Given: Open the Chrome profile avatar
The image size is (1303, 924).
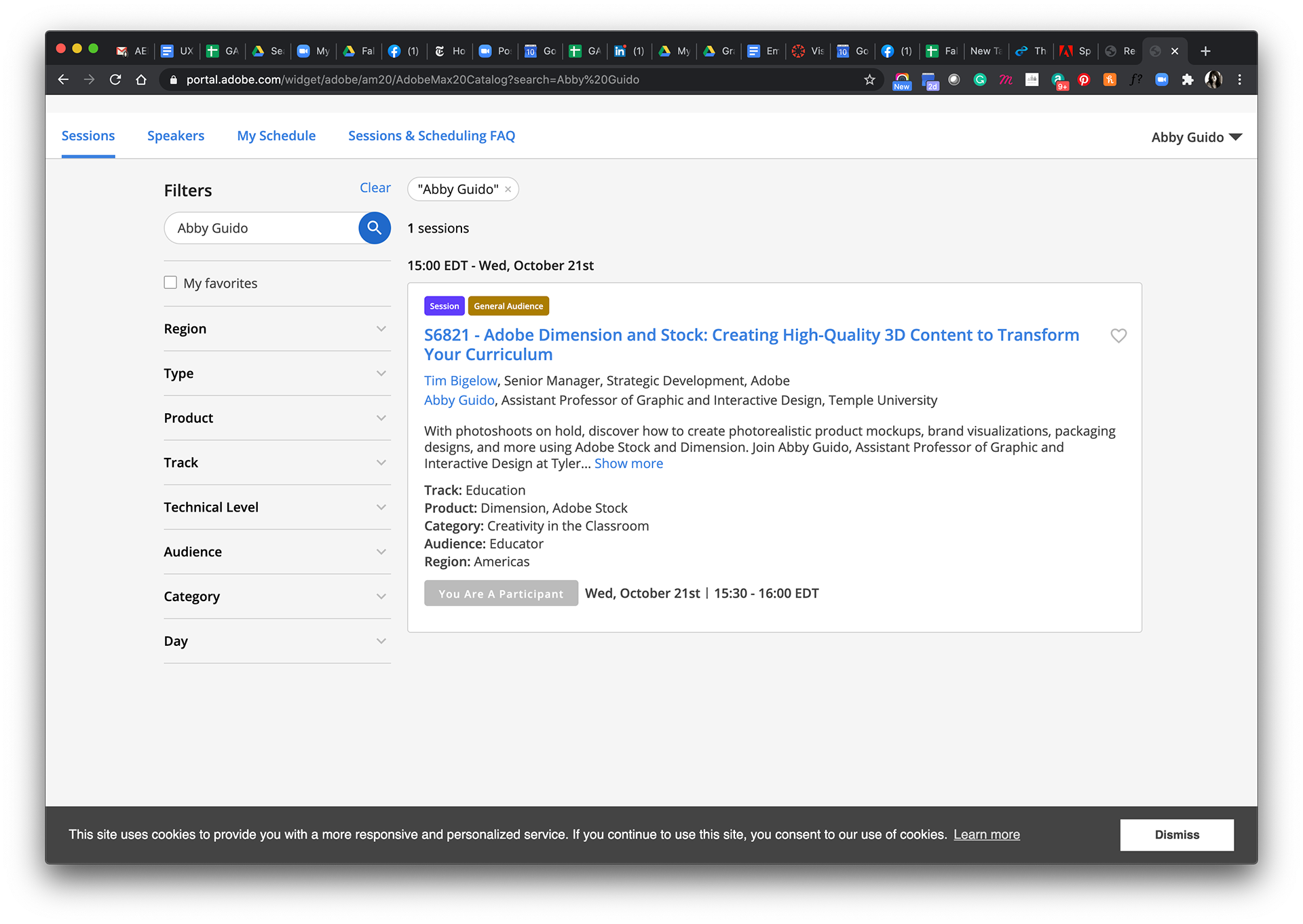Looking at the screenshot, I should pos(1213,79).
